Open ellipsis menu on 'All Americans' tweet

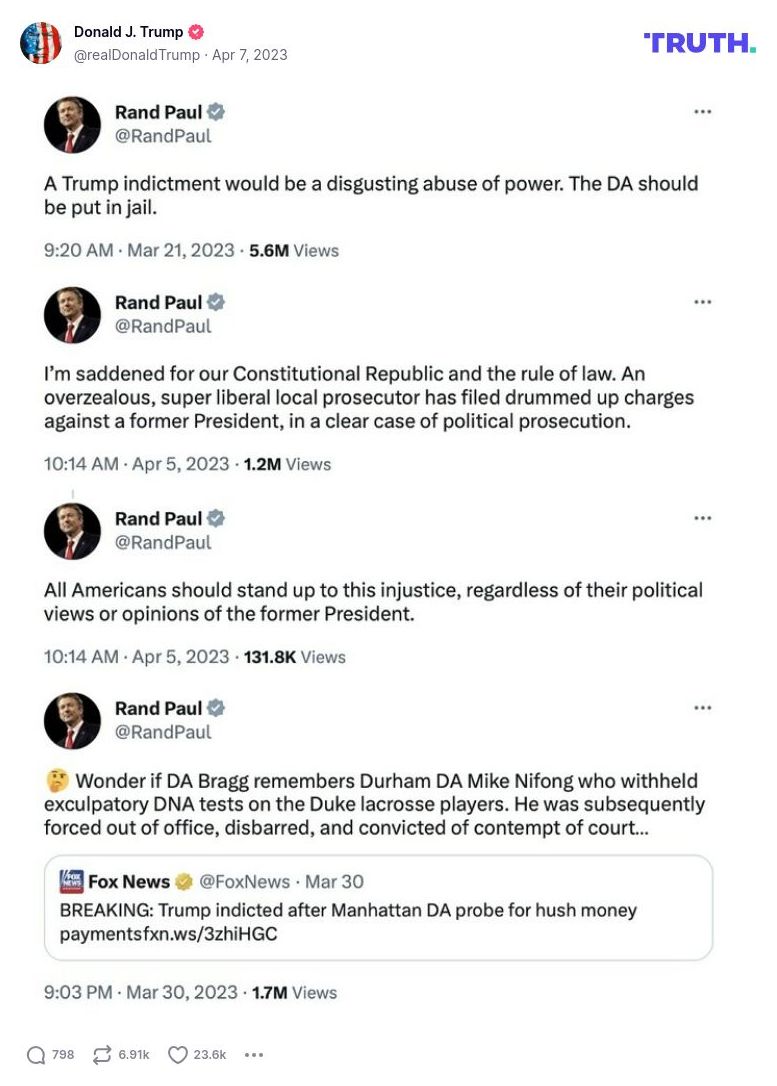coord(702,518)
